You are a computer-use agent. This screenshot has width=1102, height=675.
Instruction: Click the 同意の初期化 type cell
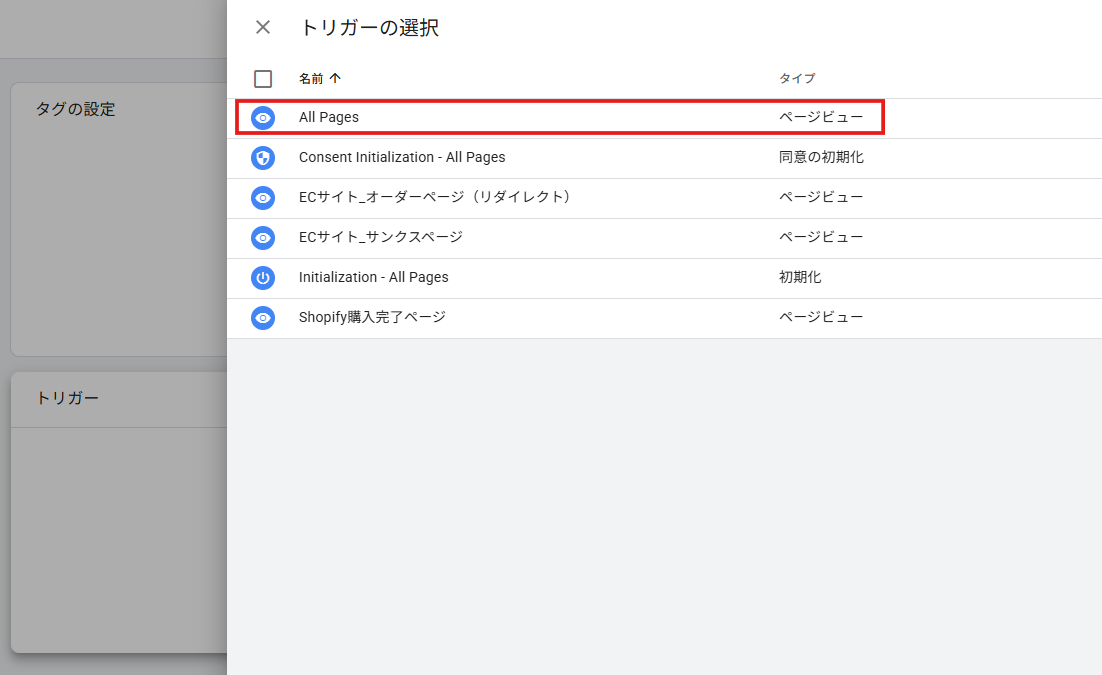[x=821, y=158]
